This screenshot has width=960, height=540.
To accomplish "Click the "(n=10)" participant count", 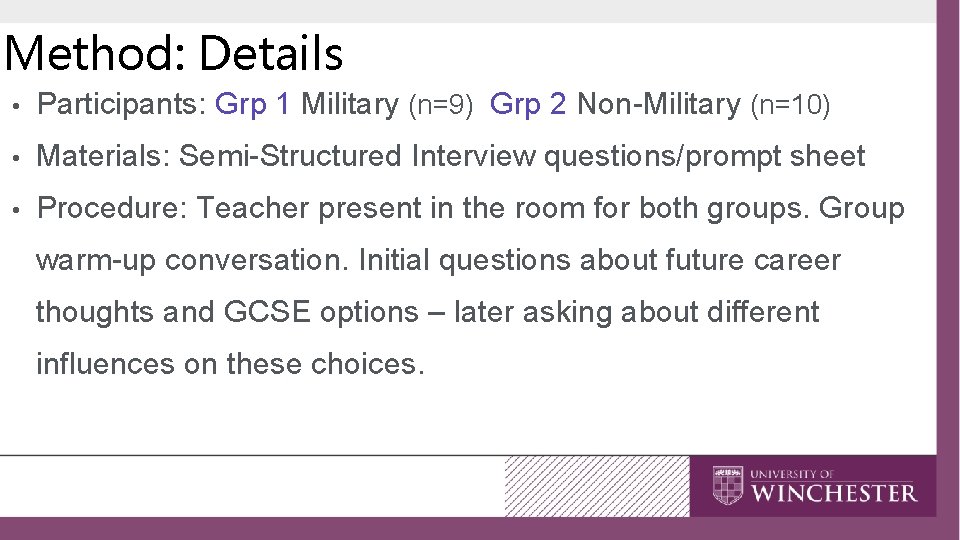I will click(x=790, y=105).
